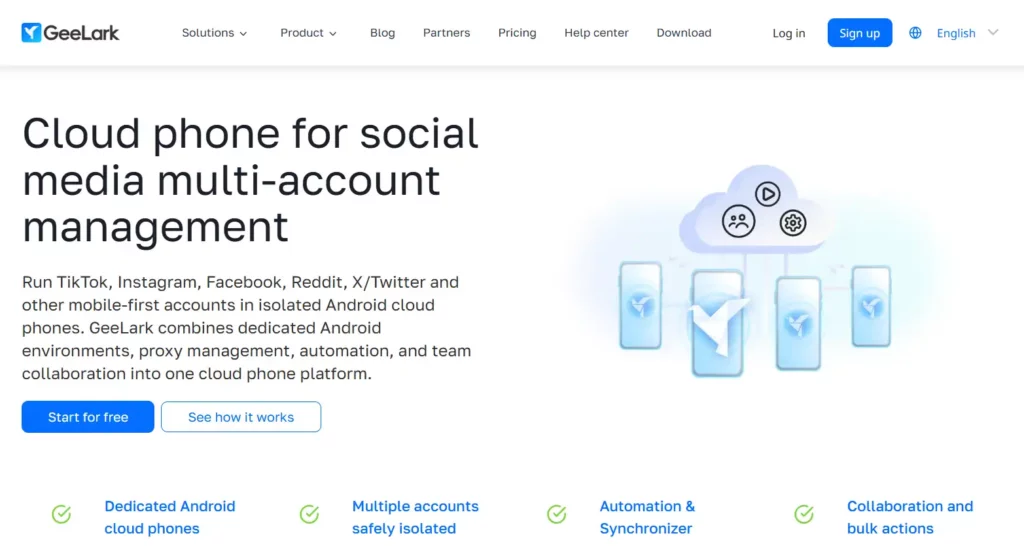Open the Partners page

tap(446, 33)
